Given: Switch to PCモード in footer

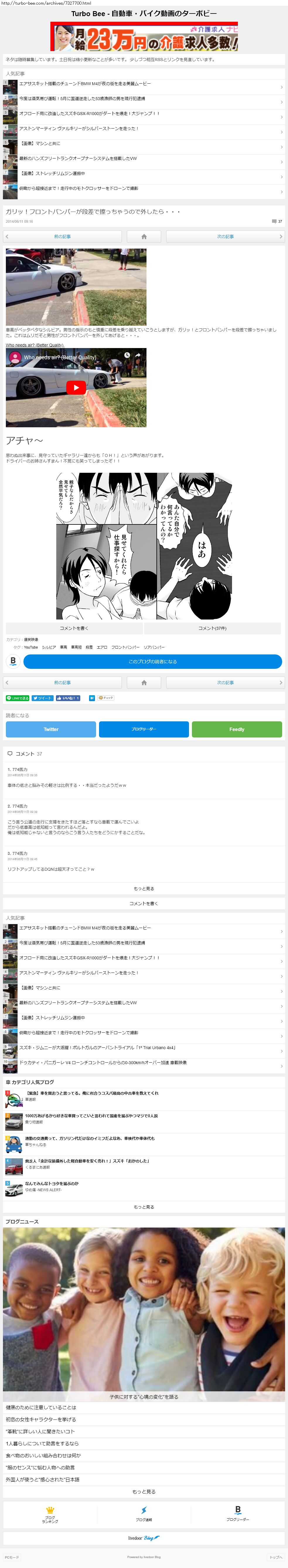Looking at the screenshot, I should (x=11, y=1557).
